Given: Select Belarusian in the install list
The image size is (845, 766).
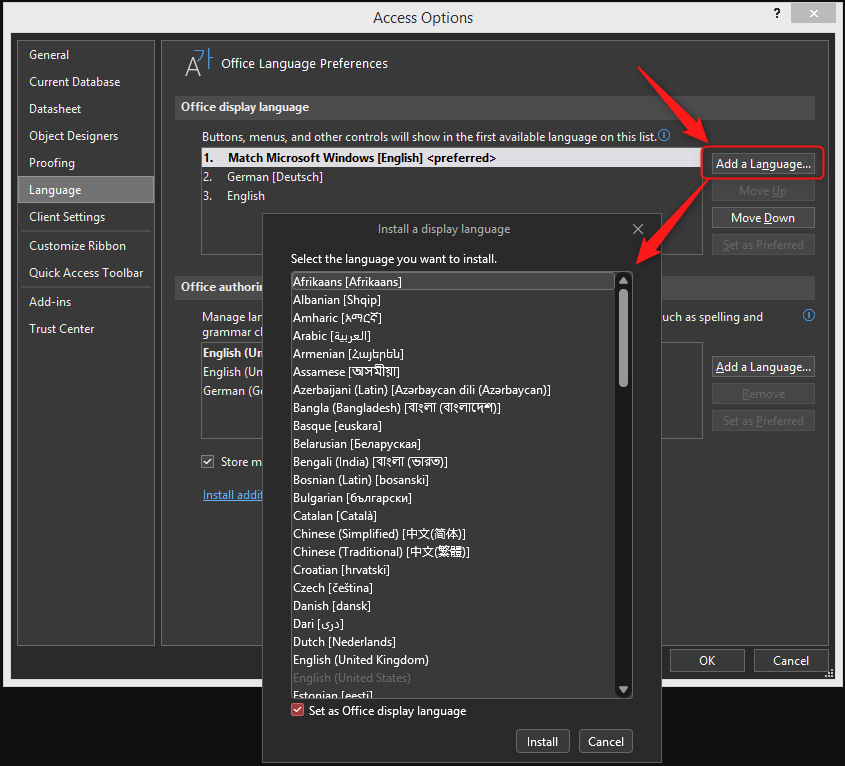Looking at the screenshot, I should (x=453, y=444).
